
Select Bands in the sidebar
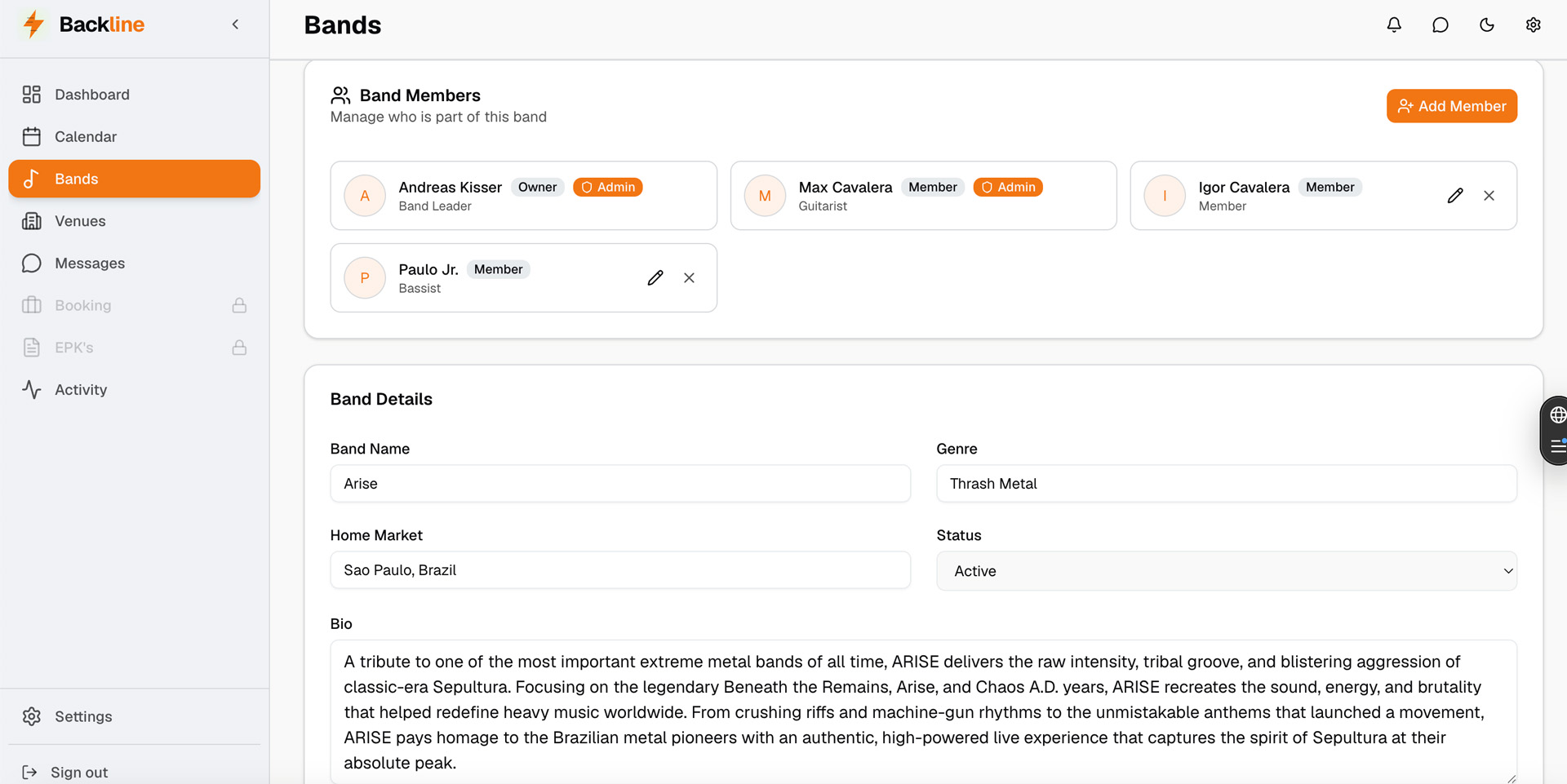[135, 179]
